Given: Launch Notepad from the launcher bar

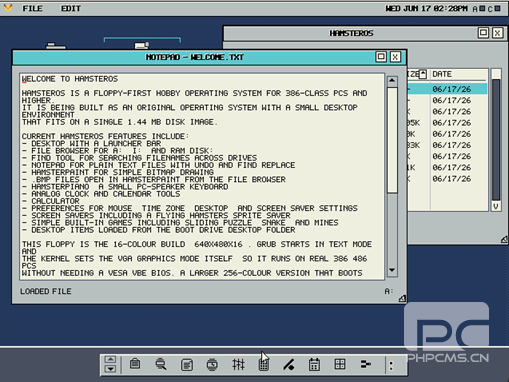Looking at the screenshot, I should pos(187,364).
